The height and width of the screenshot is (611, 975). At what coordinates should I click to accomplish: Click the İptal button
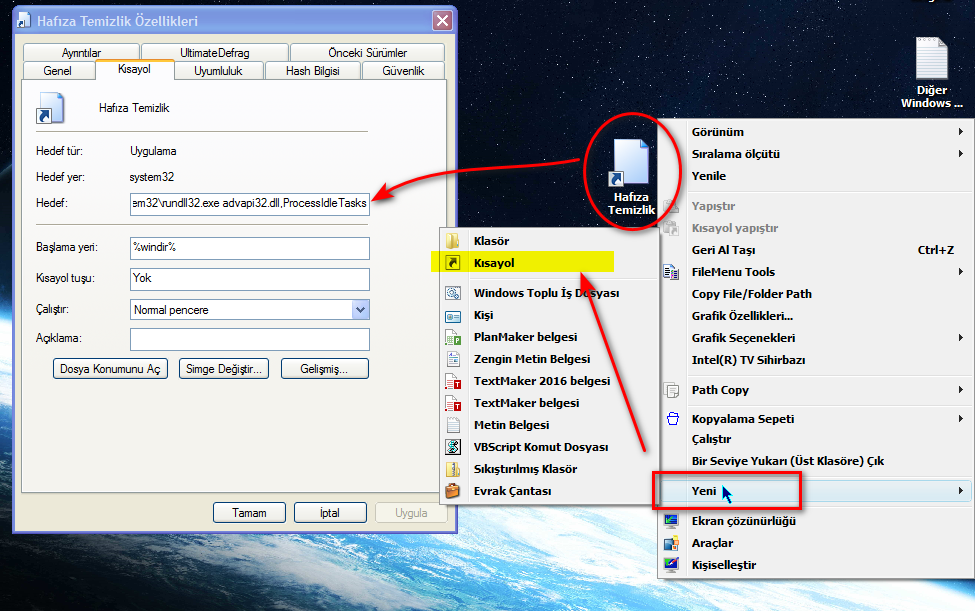330,513
